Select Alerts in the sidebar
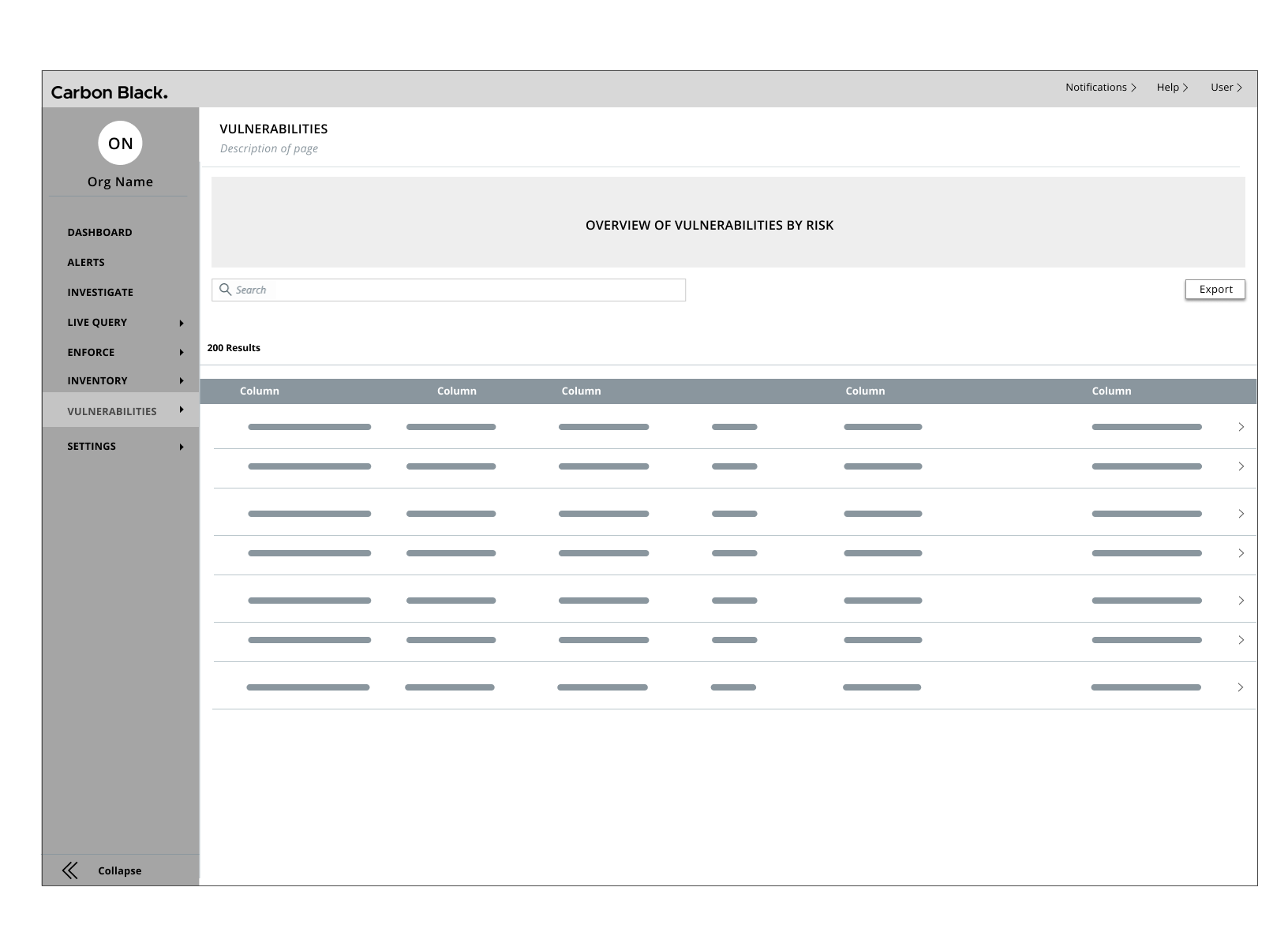 coord(86,262)
